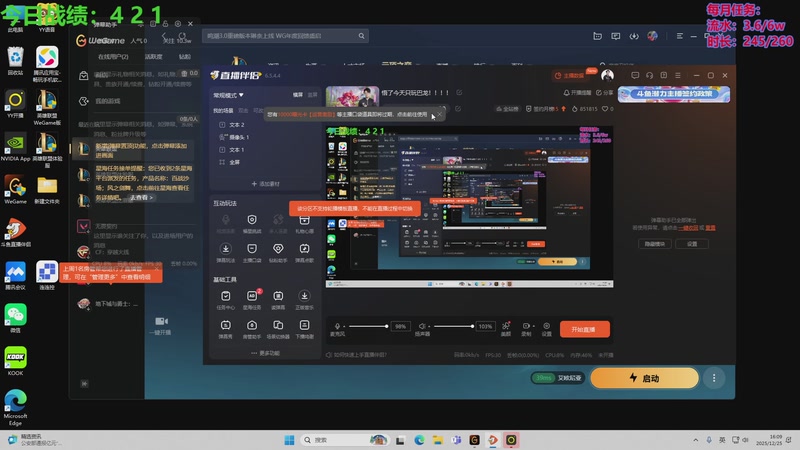Click the yellow 启动 launch button in WeGame
This screenshot has width=800, height=450.
coord(644,378)
